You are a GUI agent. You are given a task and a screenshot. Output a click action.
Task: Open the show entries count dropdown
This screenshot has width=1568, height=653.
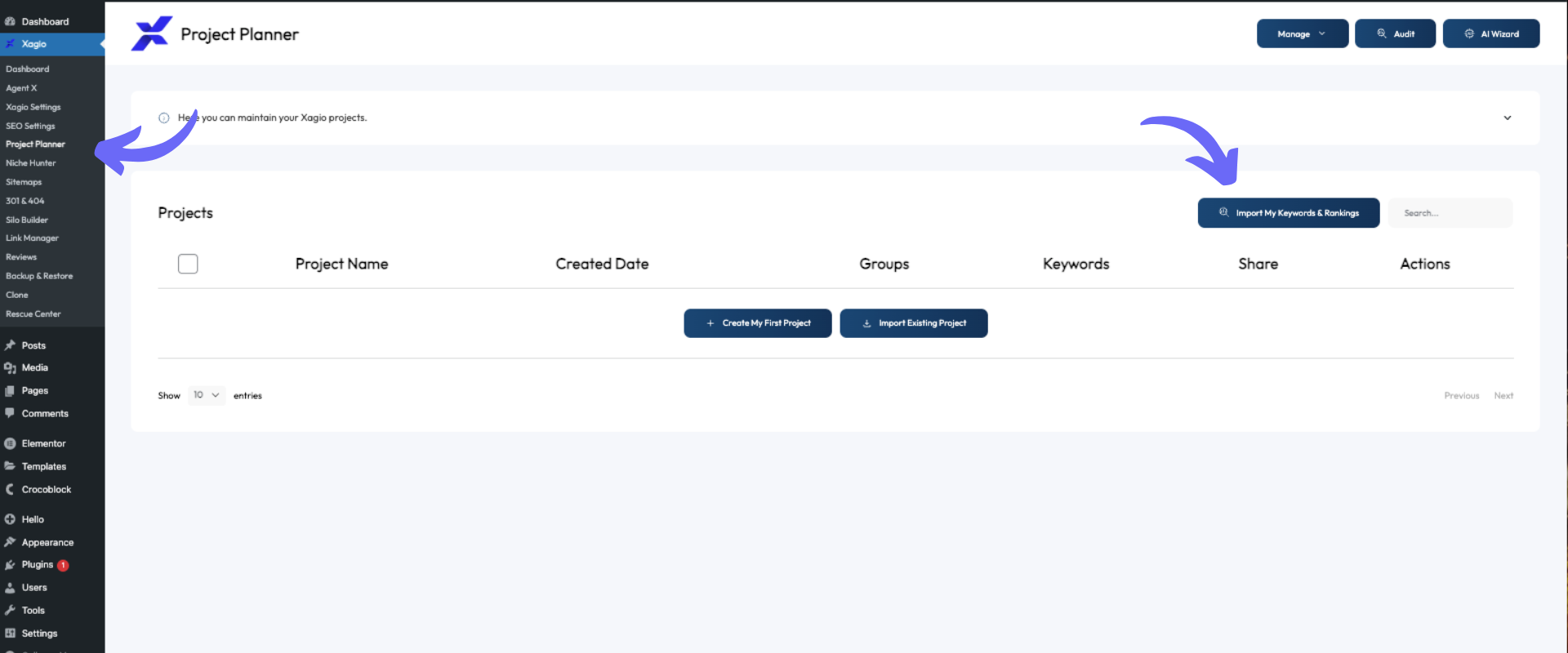206,395
